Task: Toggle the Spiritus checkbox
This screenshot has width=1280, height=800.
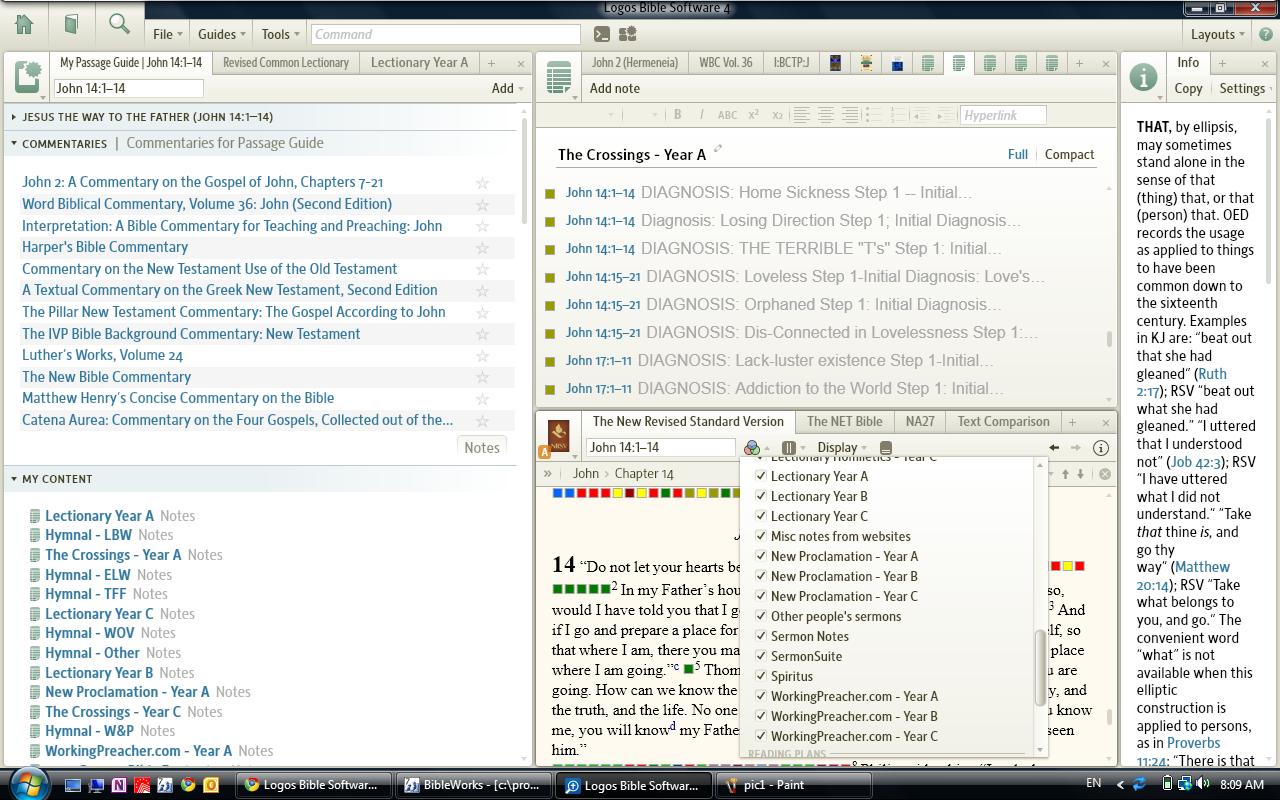Action: point(761,676)
